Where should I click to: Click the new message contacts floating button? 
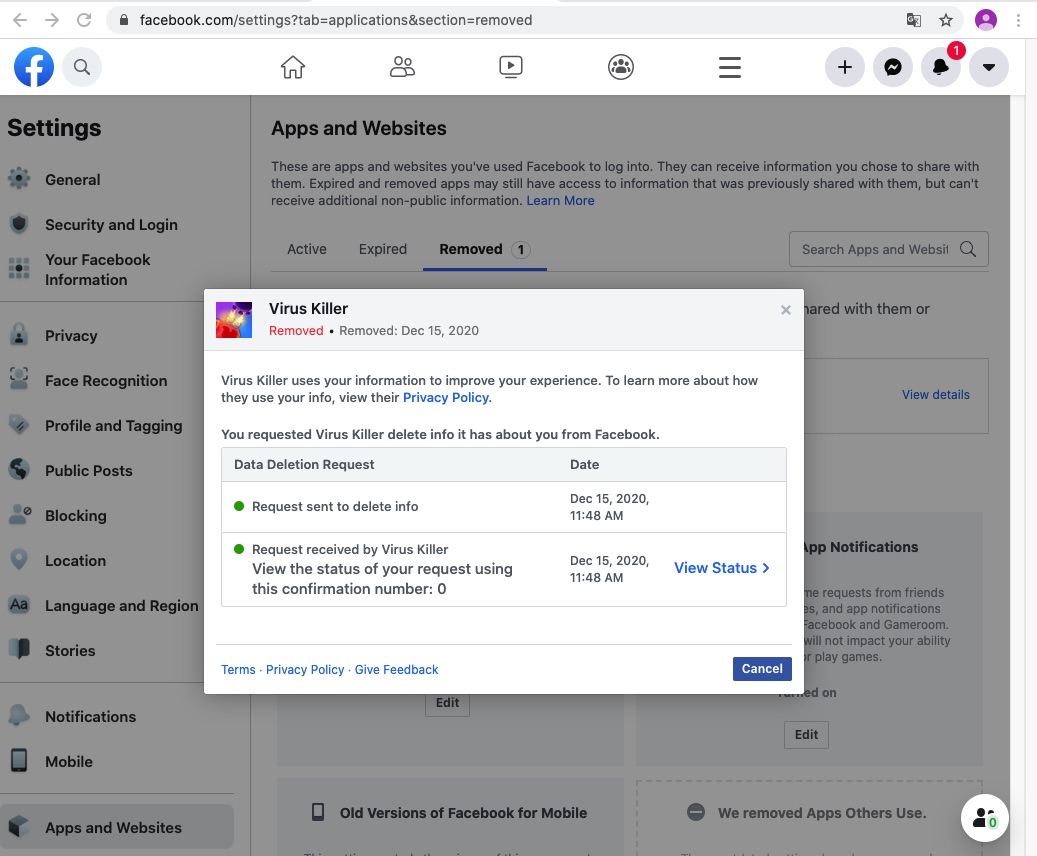(985, 818)
